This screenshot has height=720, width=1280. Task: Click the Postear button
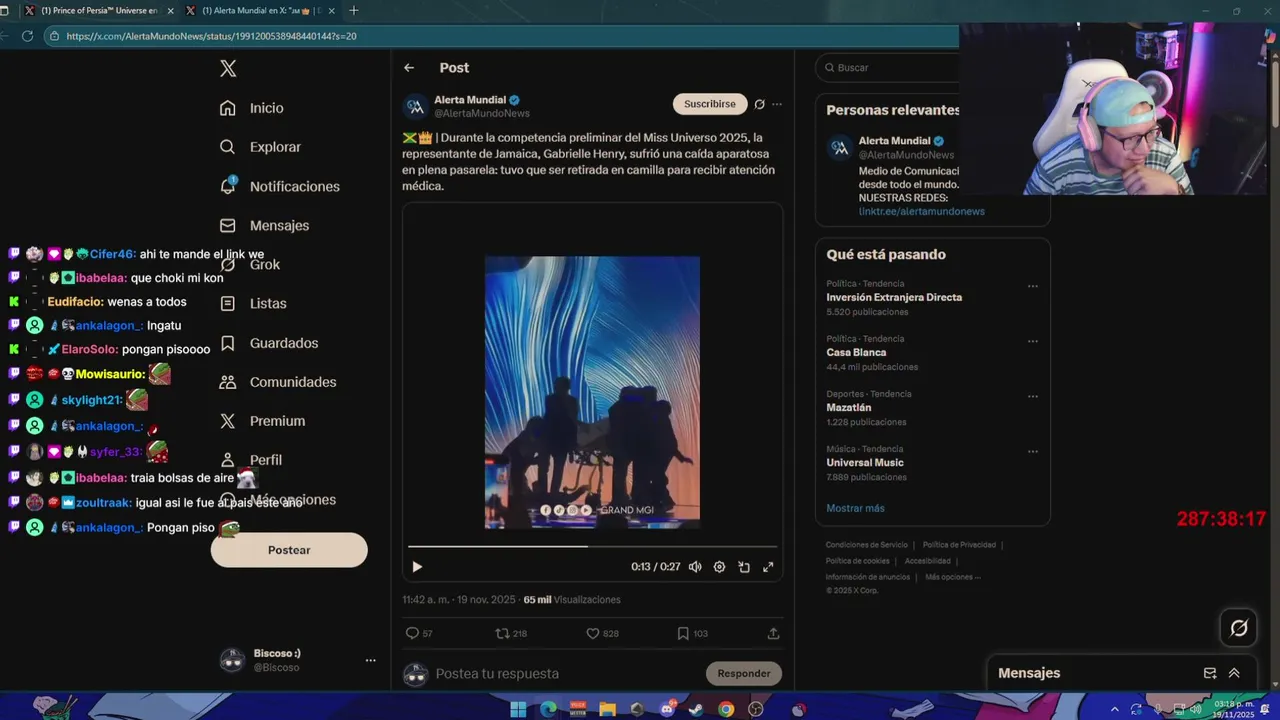pyautogui.click(x=289, y=550)
